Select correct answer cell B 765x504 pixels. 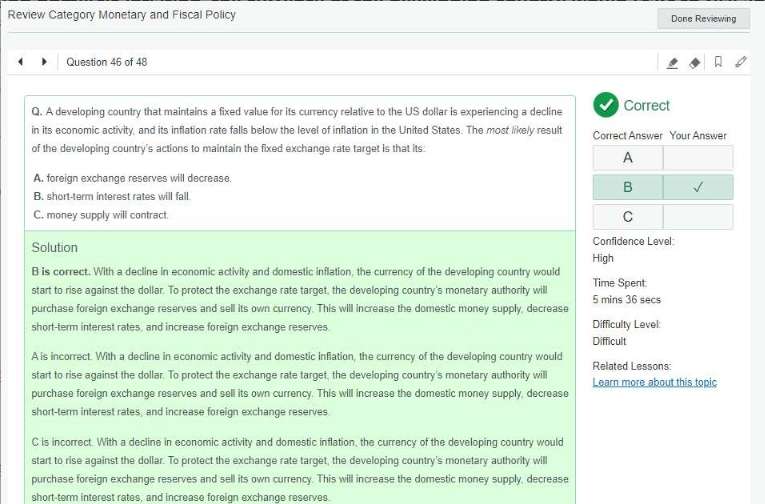(627, 187)
